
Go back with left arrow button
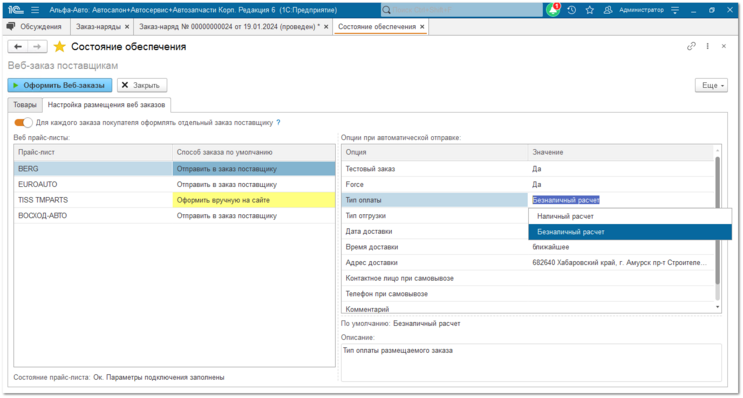(18, 46)
